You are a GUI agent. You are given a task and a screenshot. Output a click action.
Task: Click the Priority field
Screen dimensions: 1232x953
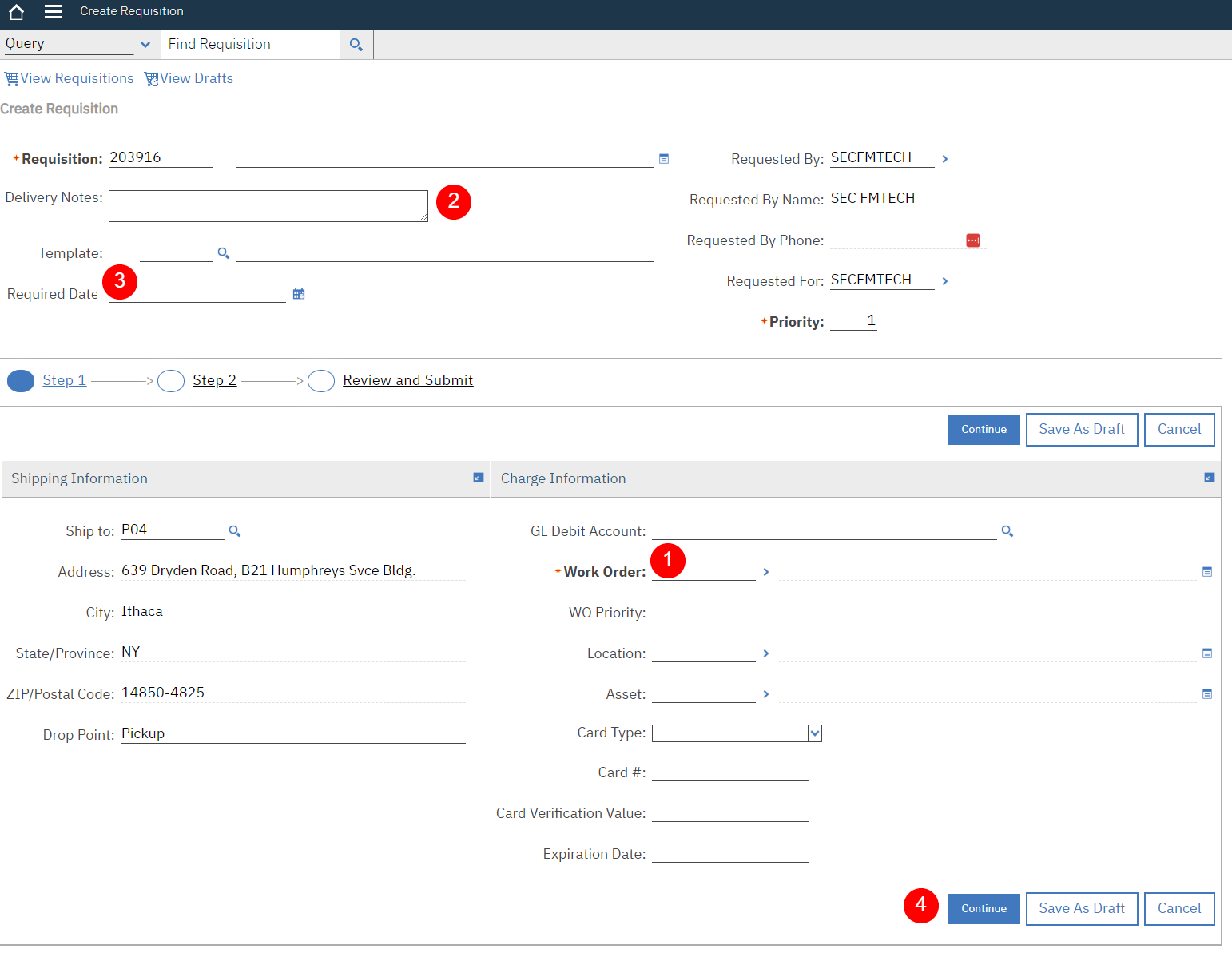853,321
